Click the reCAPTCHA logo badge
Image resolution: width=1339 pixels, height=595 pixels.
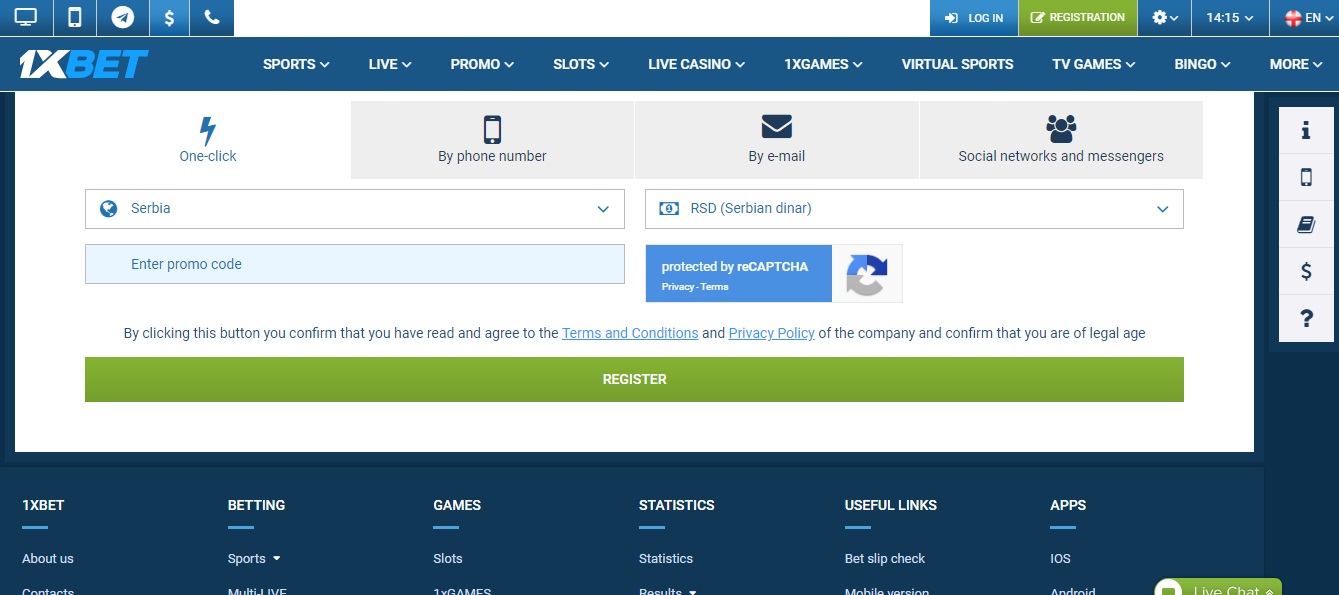pyautogui.click(x=867, y=274)
